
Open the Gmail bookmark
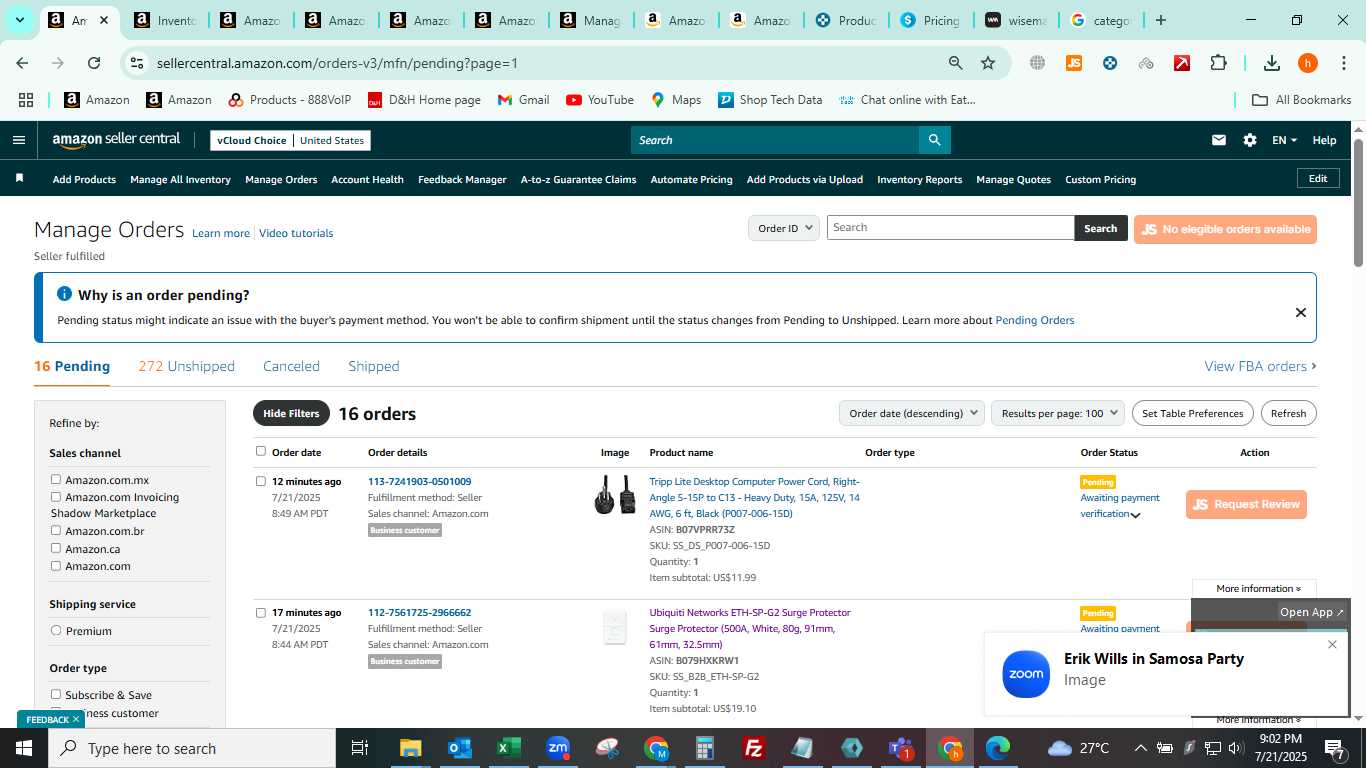[x=523, y=100]
